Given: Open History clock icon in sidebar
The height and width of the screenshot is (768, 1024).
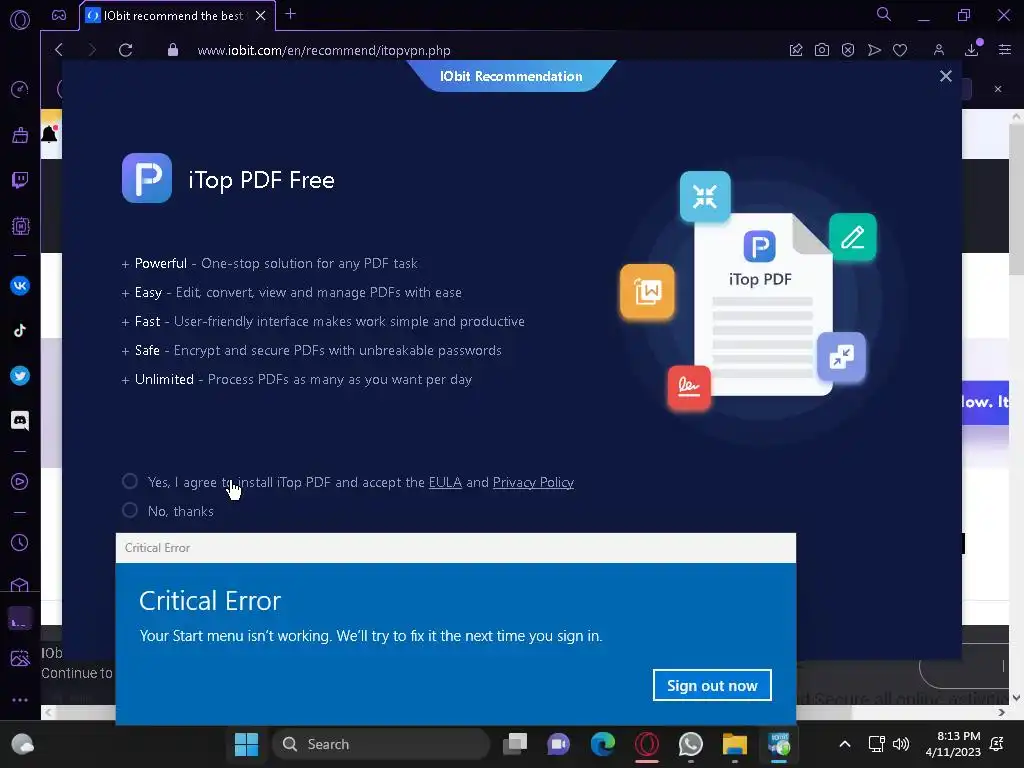Looking at the screenshot, I should 20,542.
